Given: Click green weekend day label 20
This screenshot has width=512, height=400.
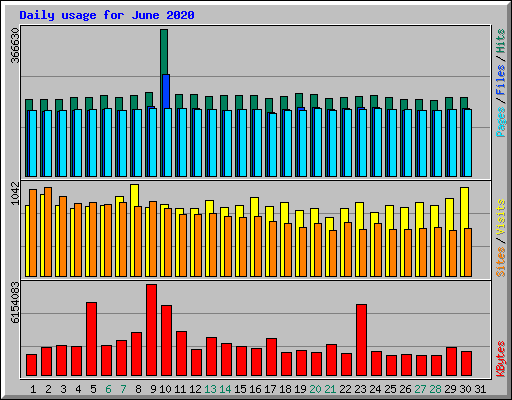Looking at the screenshot, I should [315, 389].
